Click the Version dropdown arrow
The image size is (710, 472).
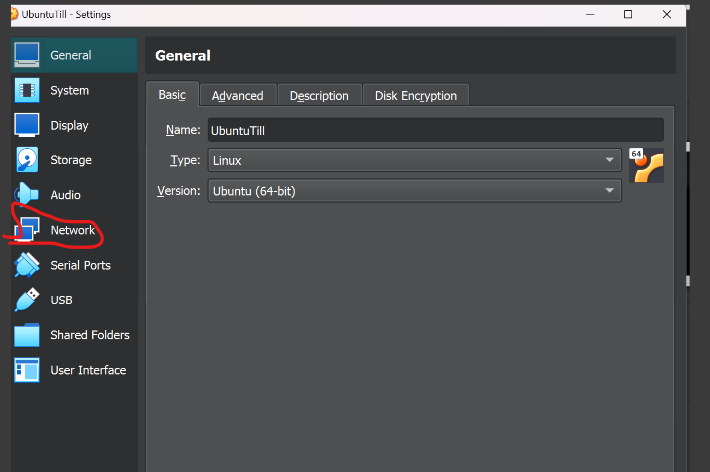pos(609,191)
